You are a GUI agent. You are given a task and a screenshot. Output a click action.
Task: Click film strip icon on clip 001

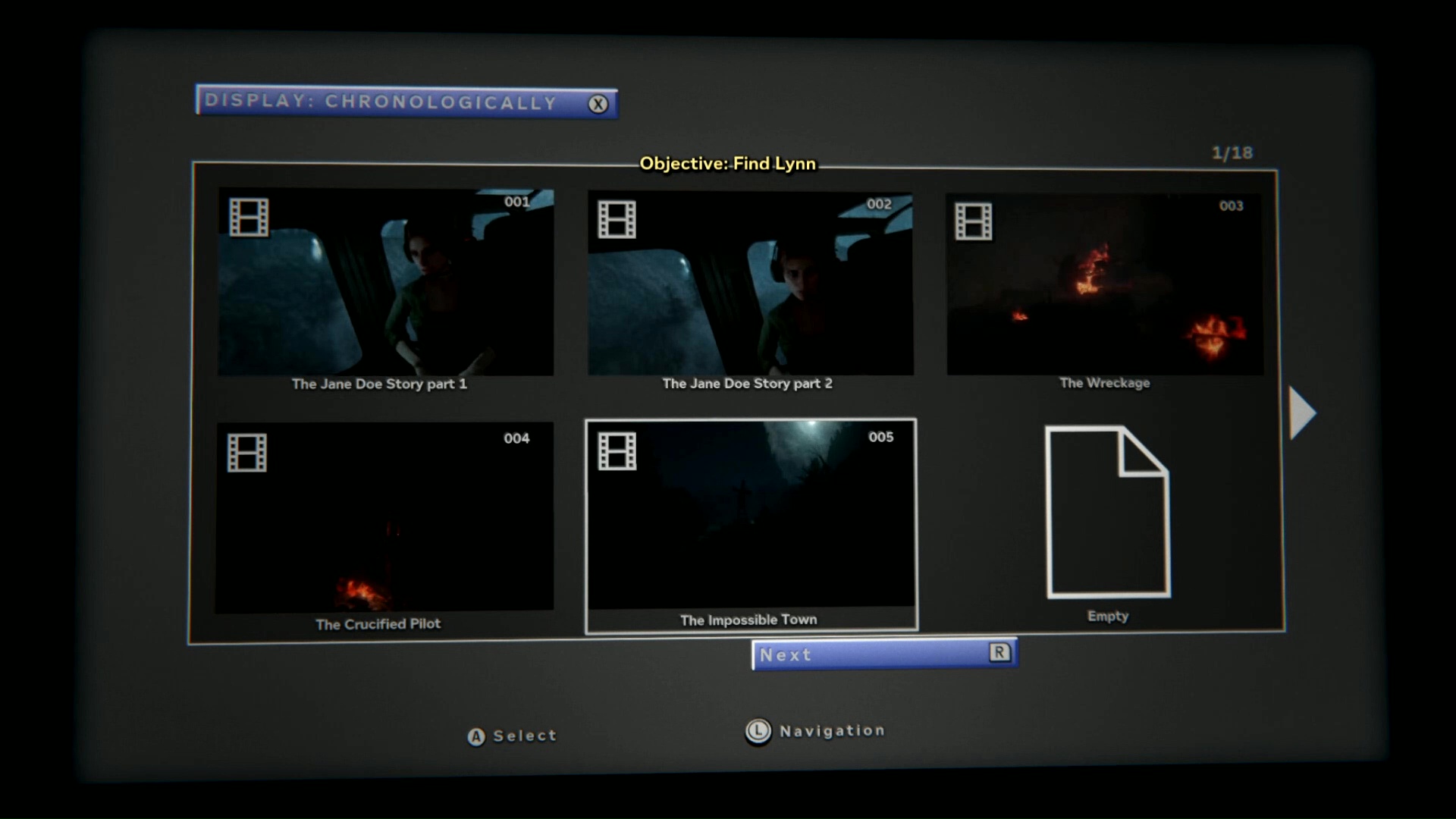pyautogui.click(x=249, y=218)
